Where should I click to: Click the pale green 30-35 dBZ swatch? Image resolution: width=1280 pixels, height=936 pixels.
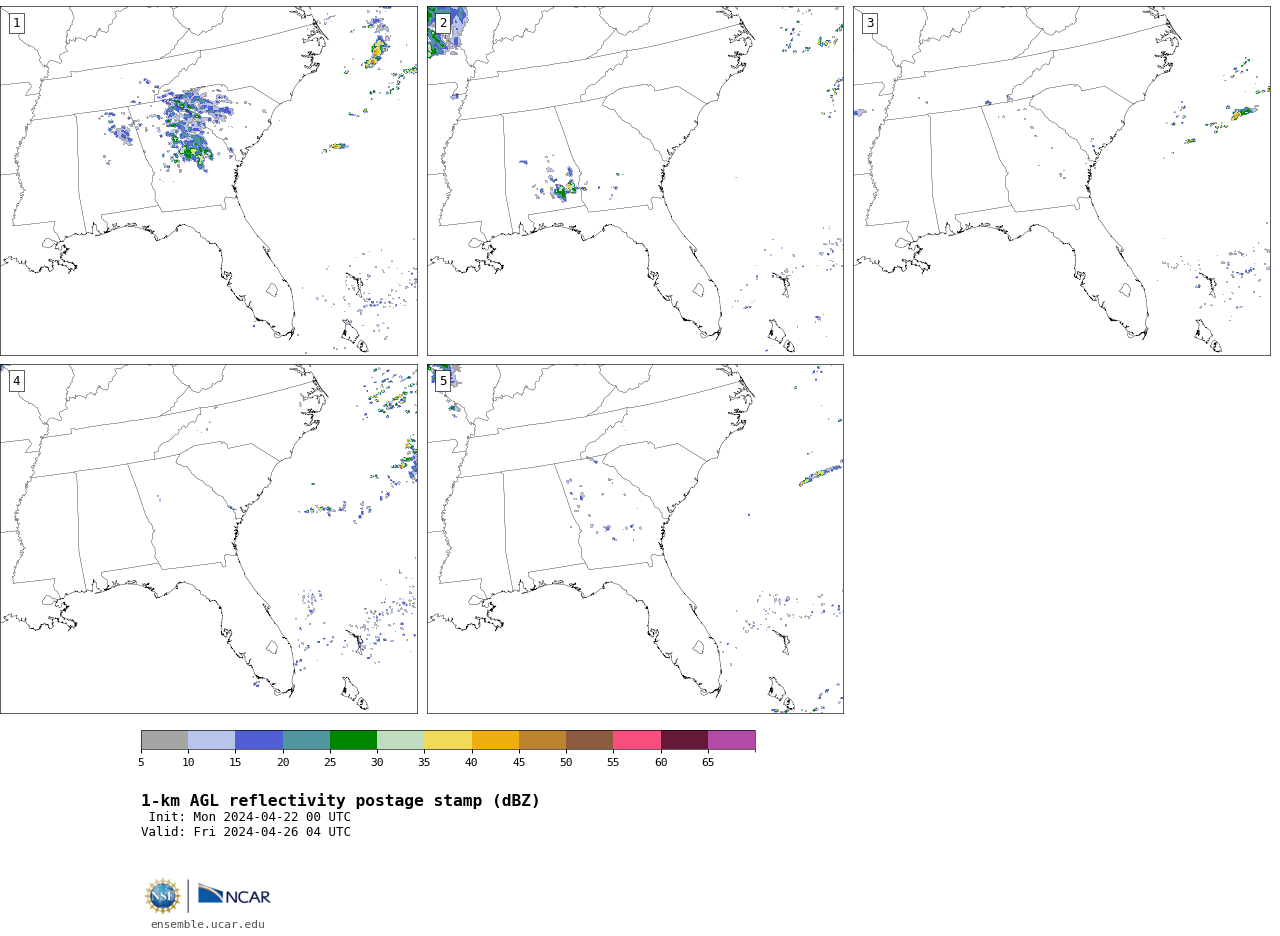tap(401, 740)
